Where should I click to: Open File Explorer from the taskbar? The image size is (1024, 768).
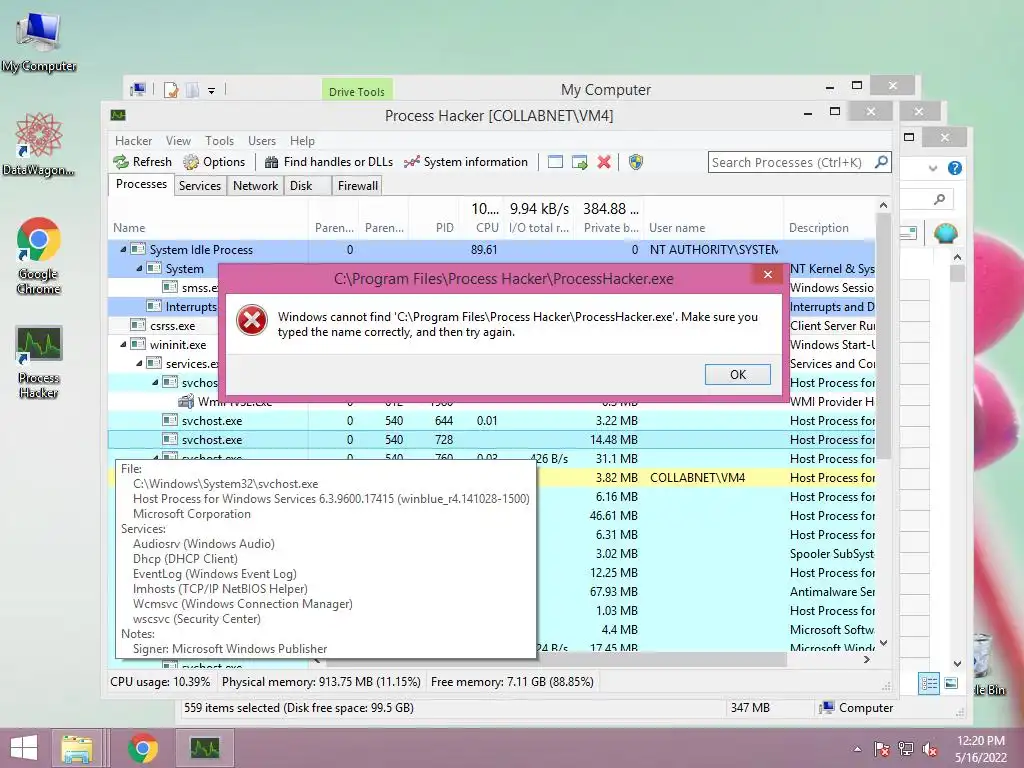coord(77,748)
